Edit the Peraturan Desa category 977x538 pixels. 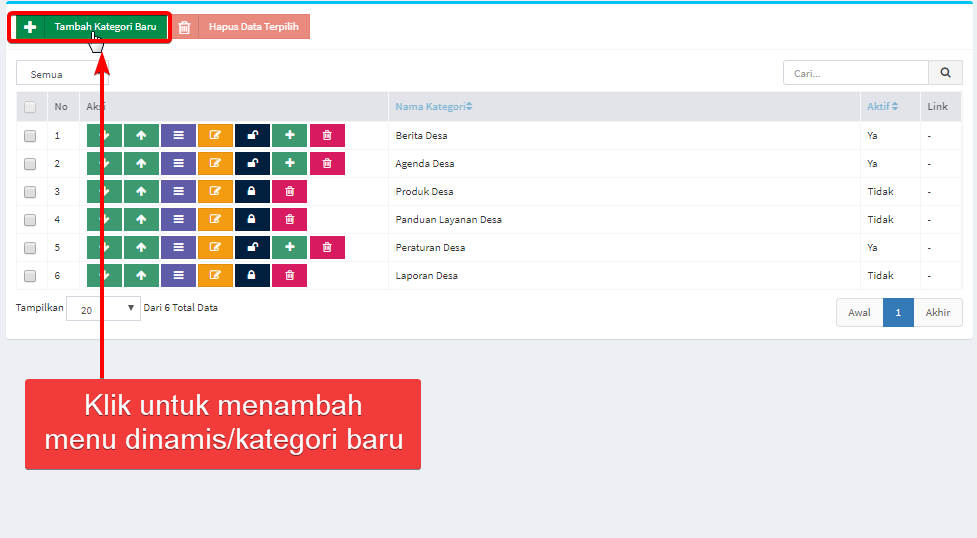click(x=216, y=247)
